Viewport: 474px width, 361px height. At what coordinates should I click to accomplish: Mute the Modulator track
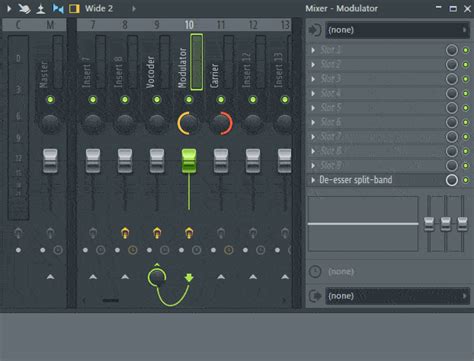click(189, 99)
